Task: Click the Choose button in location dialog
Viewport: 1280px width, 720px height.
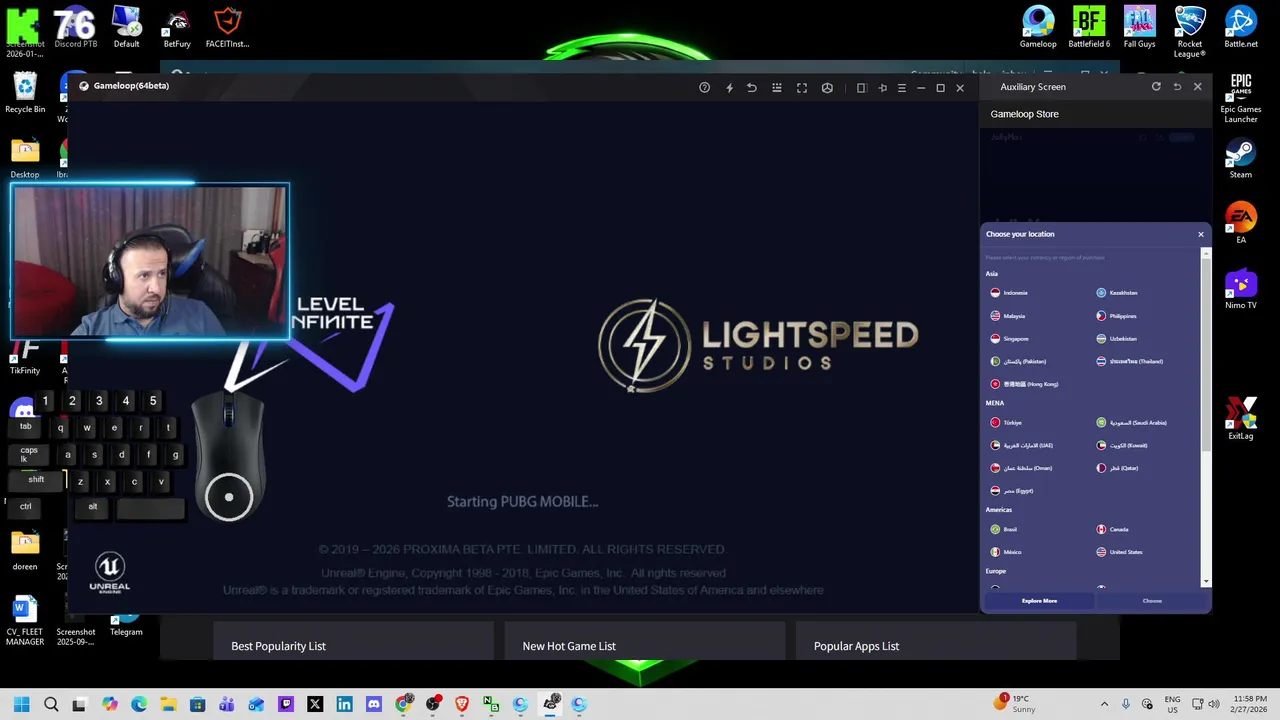Action: 1152,601
